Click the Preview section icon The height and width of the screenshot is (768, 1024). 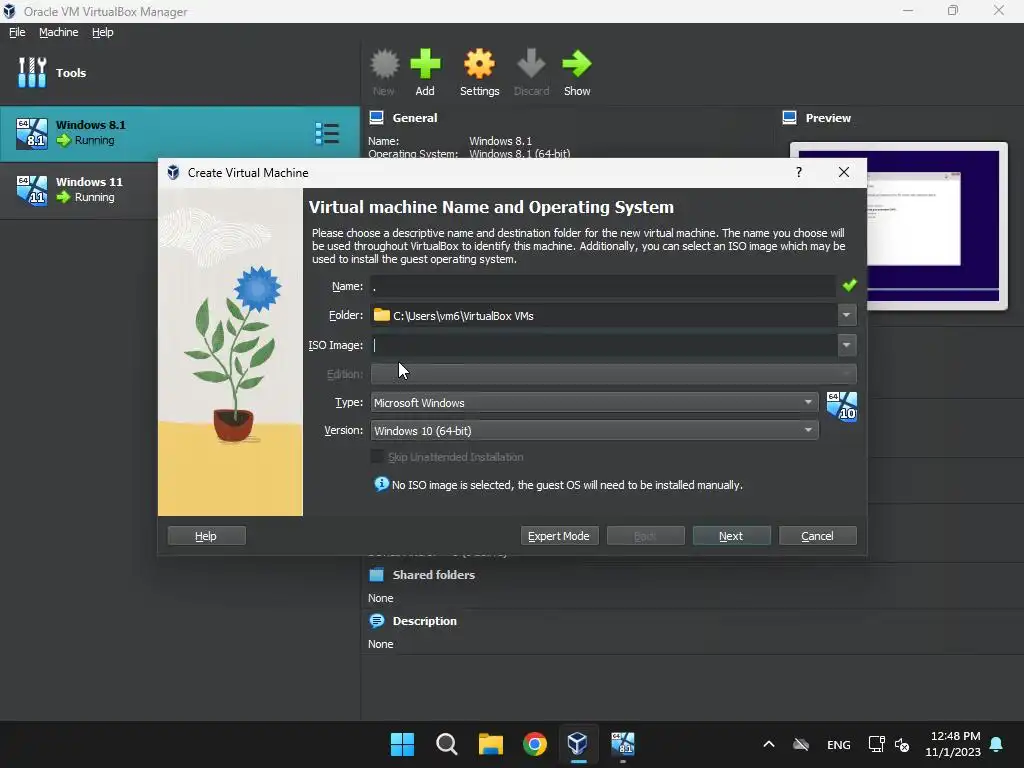pos(790,118)
